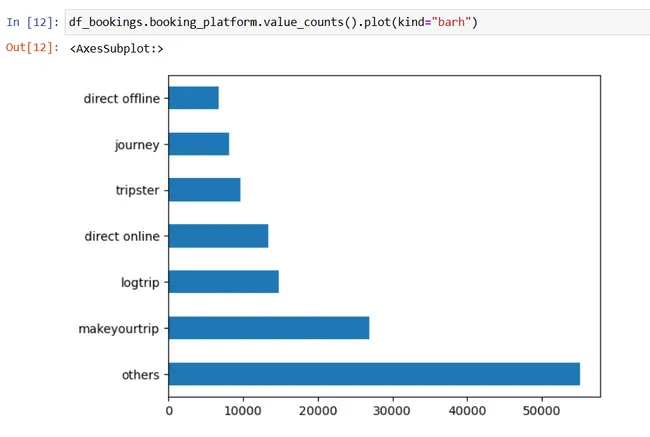
Task: Click the 0 tick label
Action: coord(169,411)
